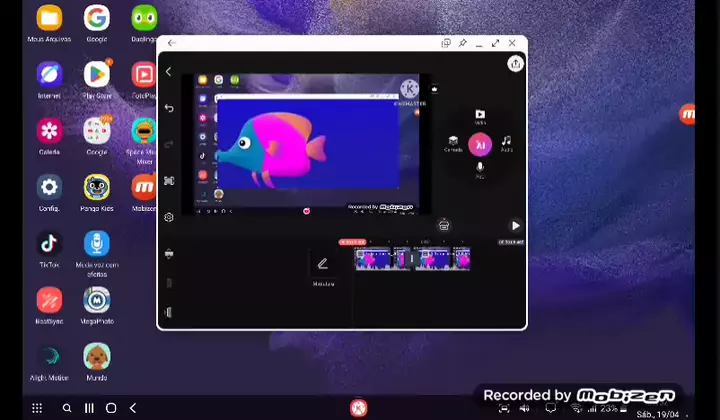Toggle pin on the pop-up window

(x=463, y=43)
